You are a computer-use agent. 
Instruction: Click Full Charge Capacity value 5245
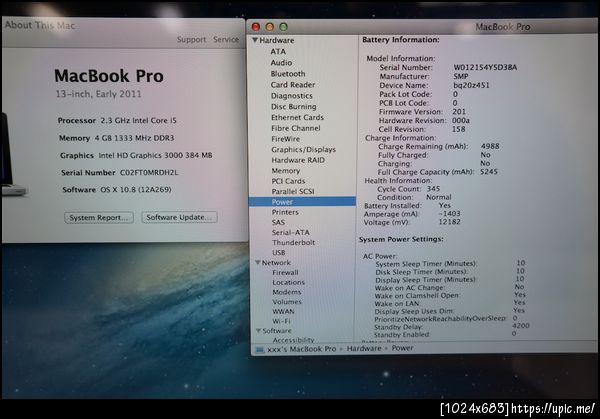click(x=489, y=172)
